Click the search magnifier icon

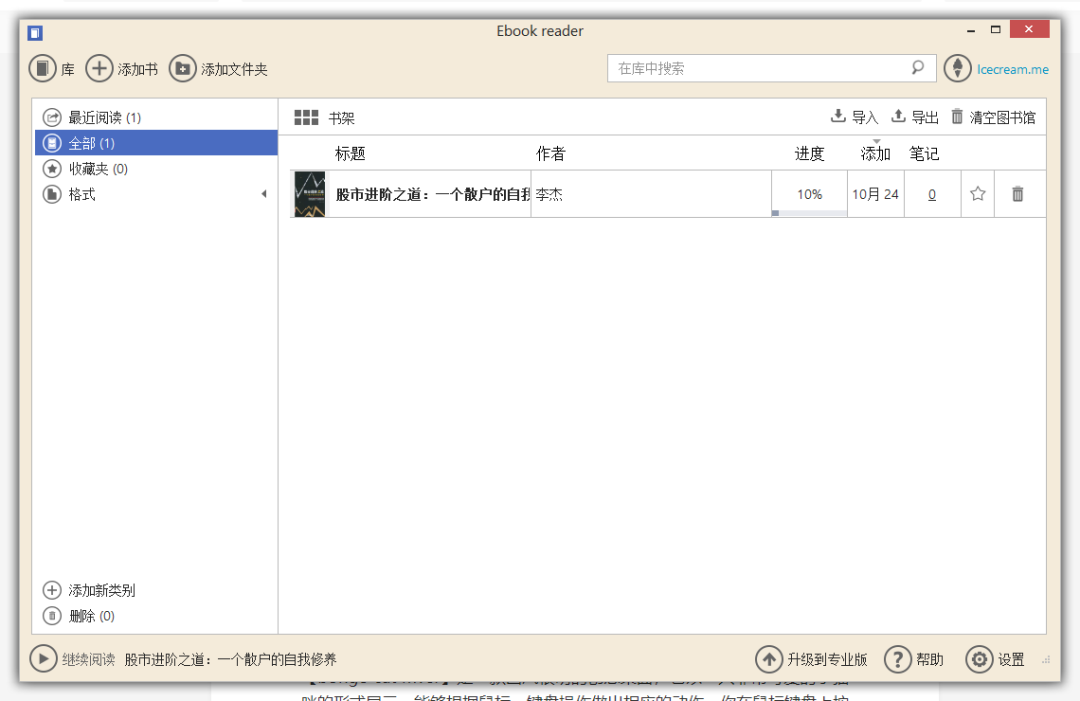click(x=917, y=67)
